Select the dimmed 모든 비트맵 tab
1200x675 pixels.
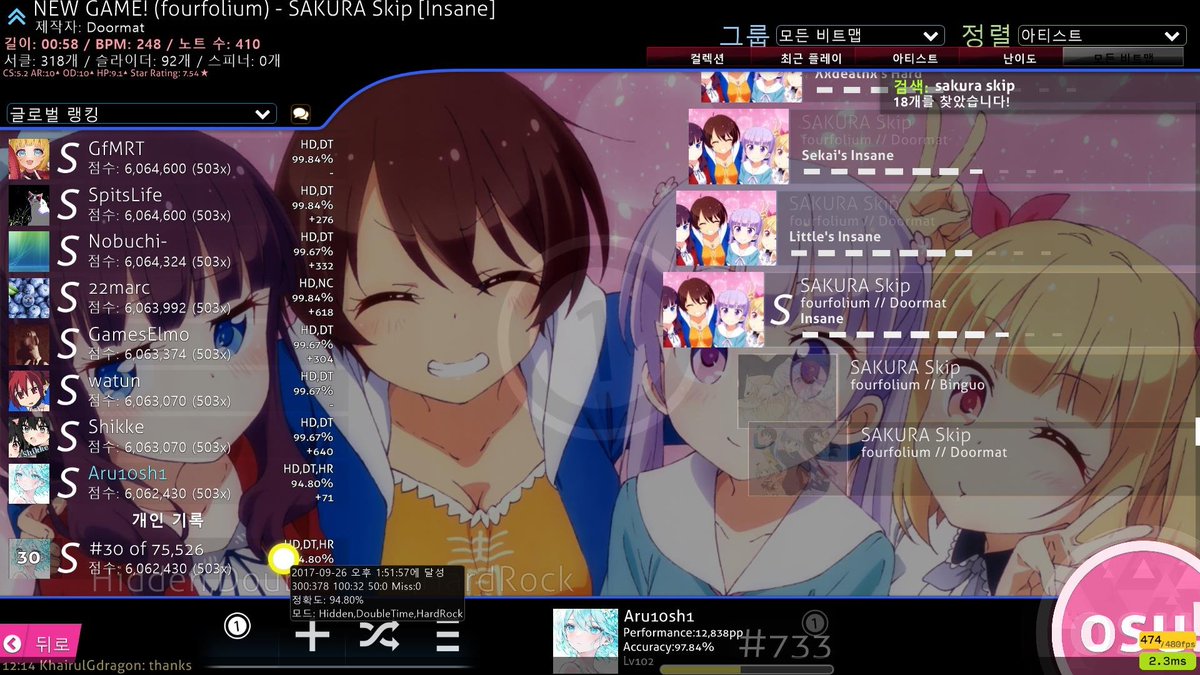[x=1124, y=59]
